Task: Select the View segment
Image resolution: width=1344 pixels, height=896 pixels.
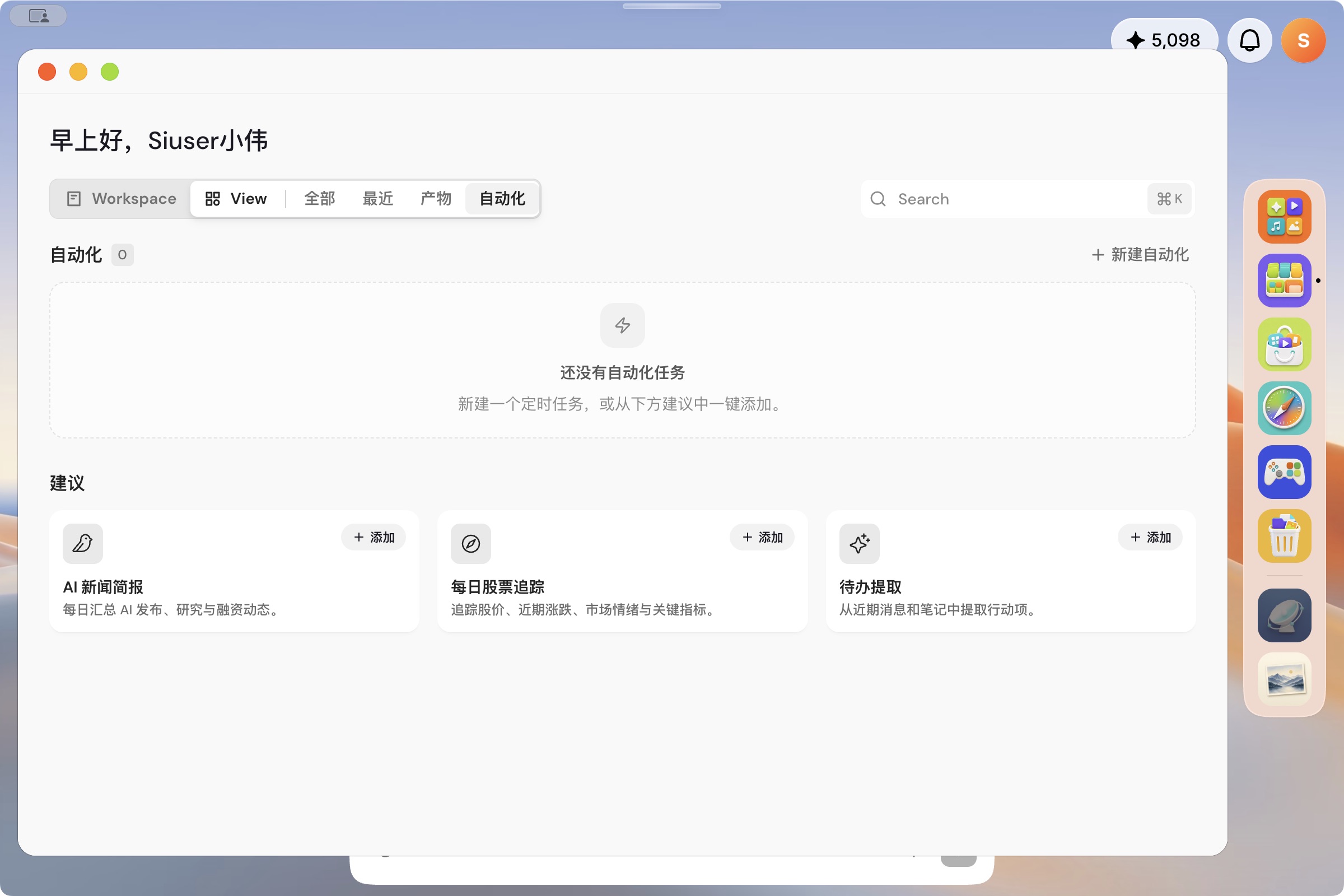Action: pyautogui.click(x=236, y=199)
